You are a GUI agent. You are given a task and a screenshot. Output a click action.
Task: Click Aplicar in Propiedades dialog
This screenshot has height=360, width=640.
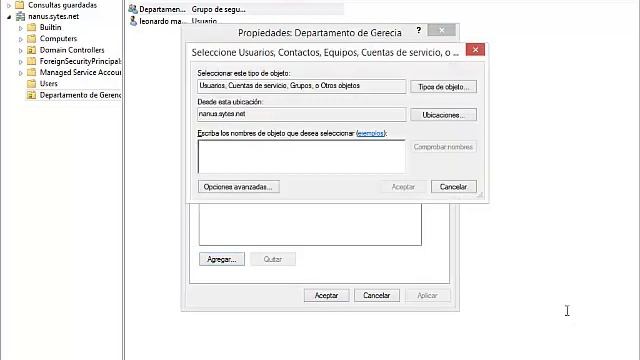point(427,296)
